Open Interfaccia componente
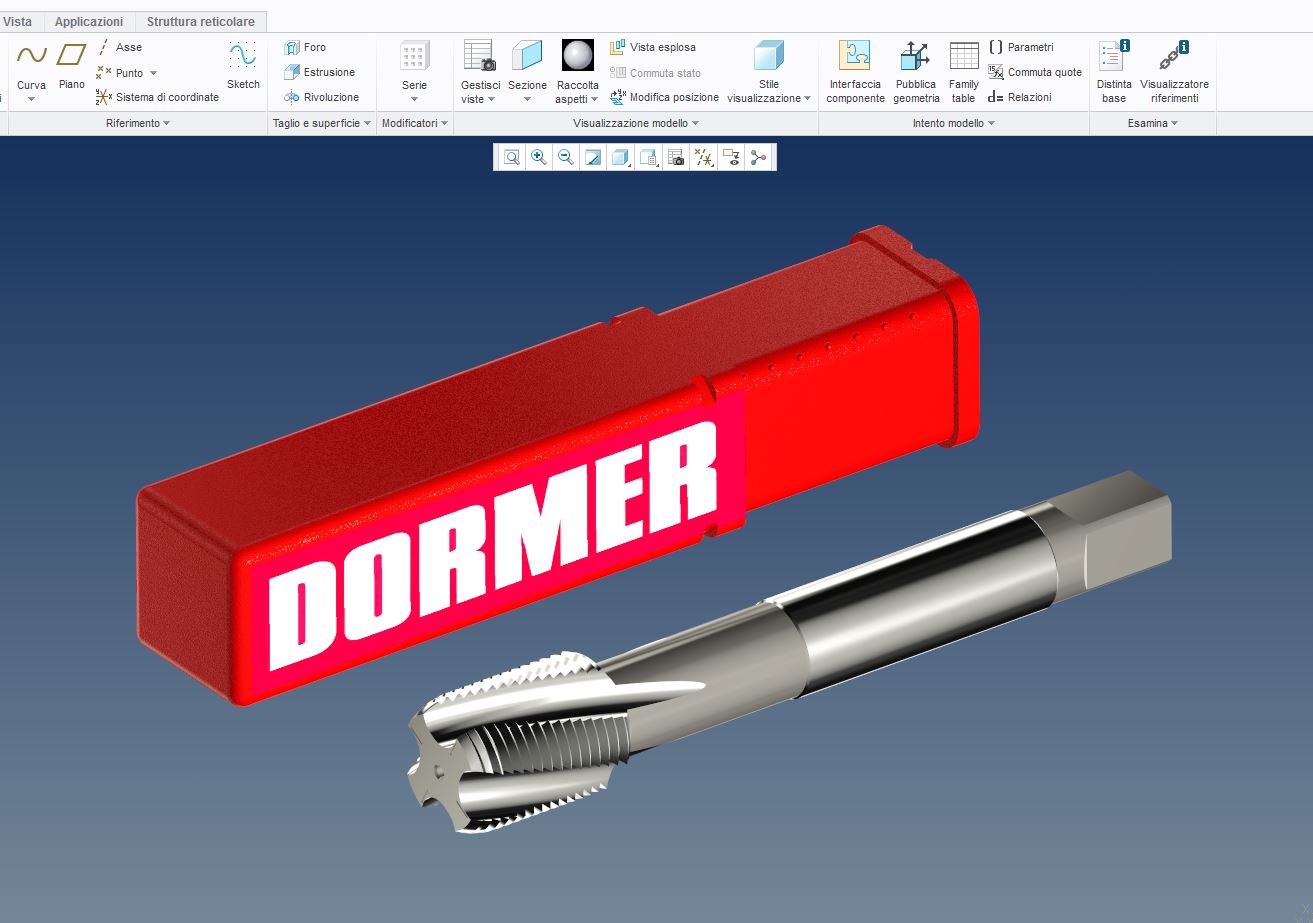Screen dimensions: 1313x923 [855, 72]
